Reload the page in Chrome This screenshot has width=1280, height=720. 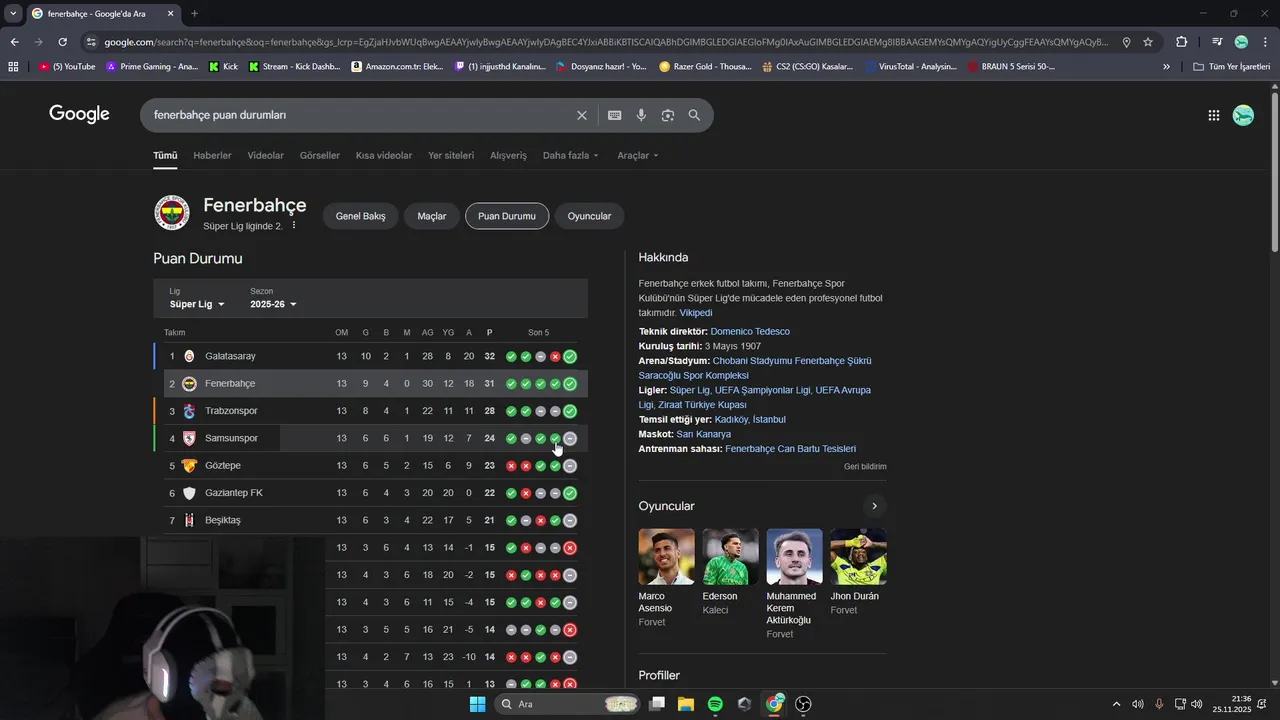(x=62, y=42)
